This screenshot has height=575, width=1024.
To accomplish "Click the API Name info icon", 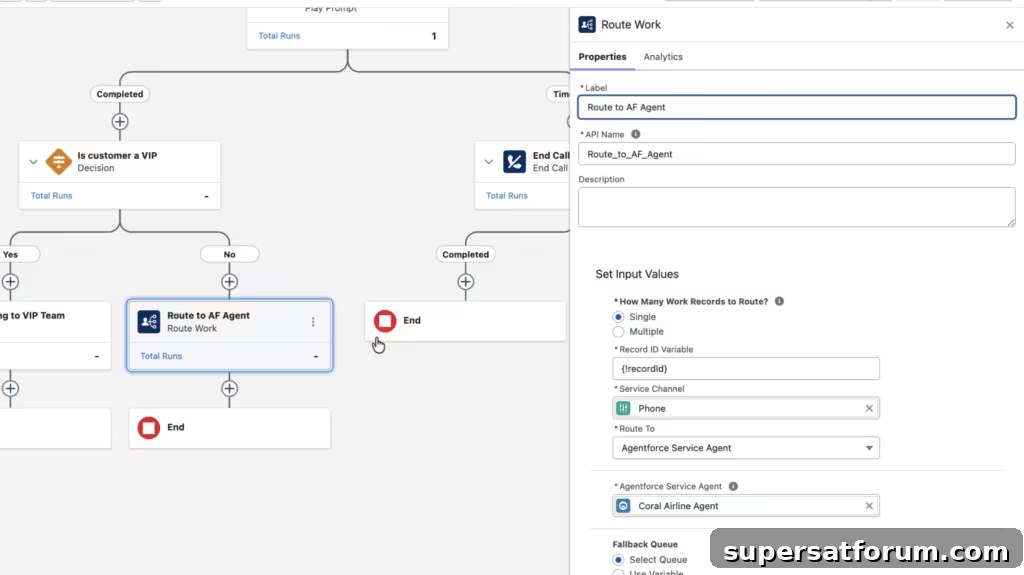I will click(635, 134).
